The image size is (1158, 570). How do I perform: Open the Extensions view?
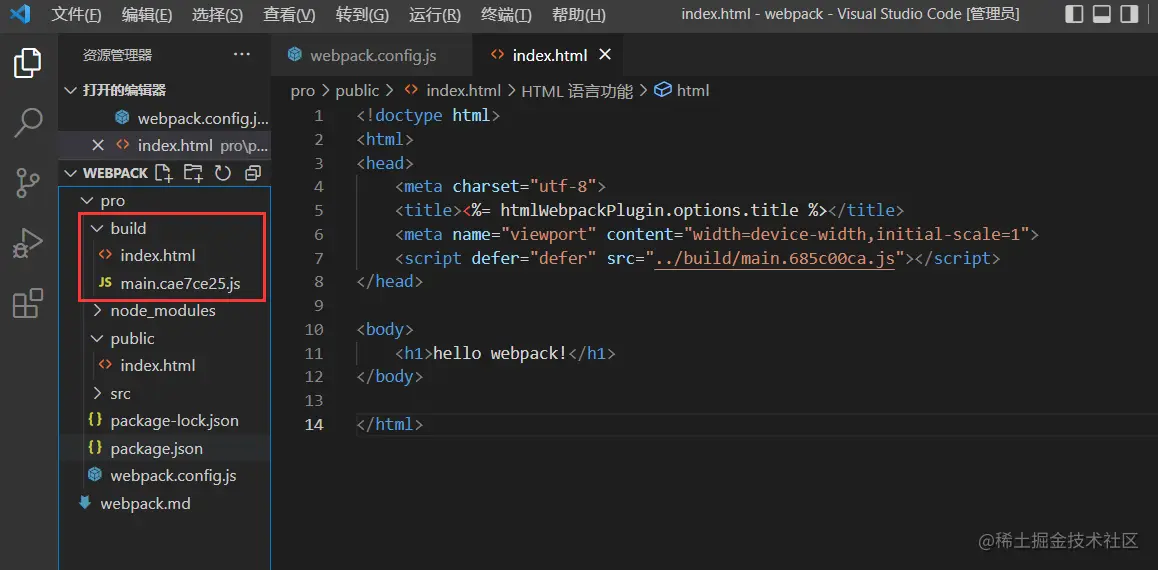(28, 303)
